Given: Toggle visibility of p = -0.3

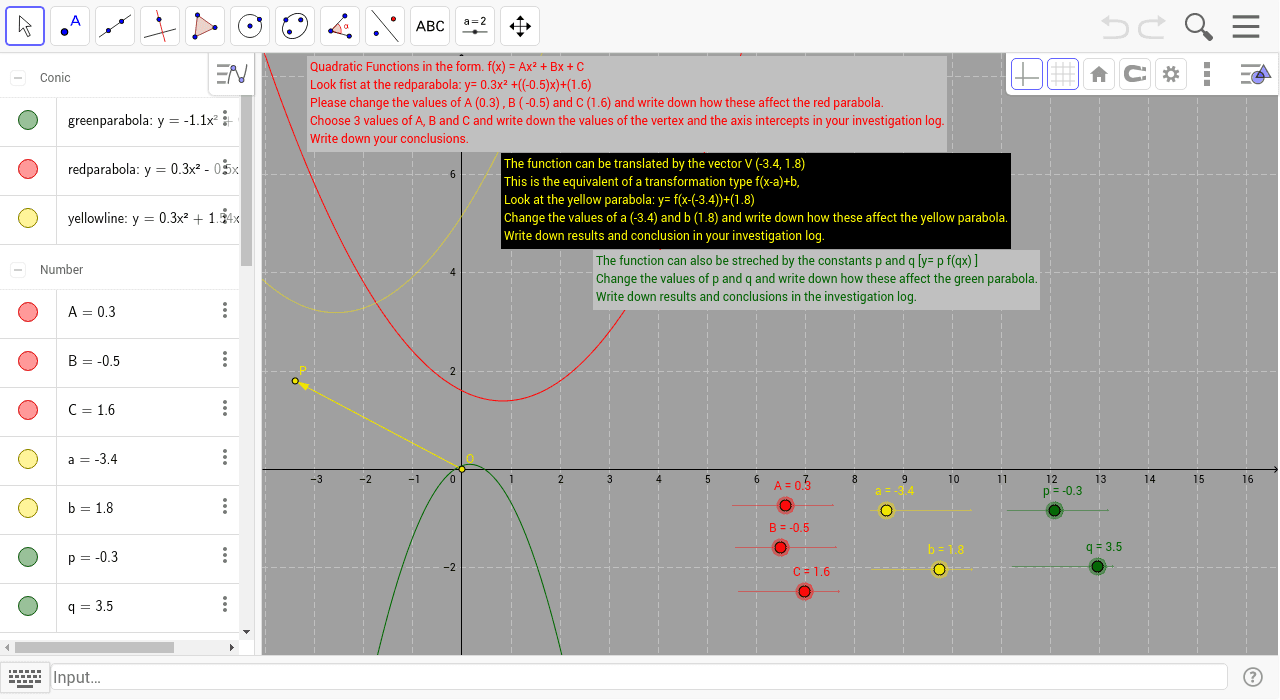Looking at the screenshot, I should [28, 557].
